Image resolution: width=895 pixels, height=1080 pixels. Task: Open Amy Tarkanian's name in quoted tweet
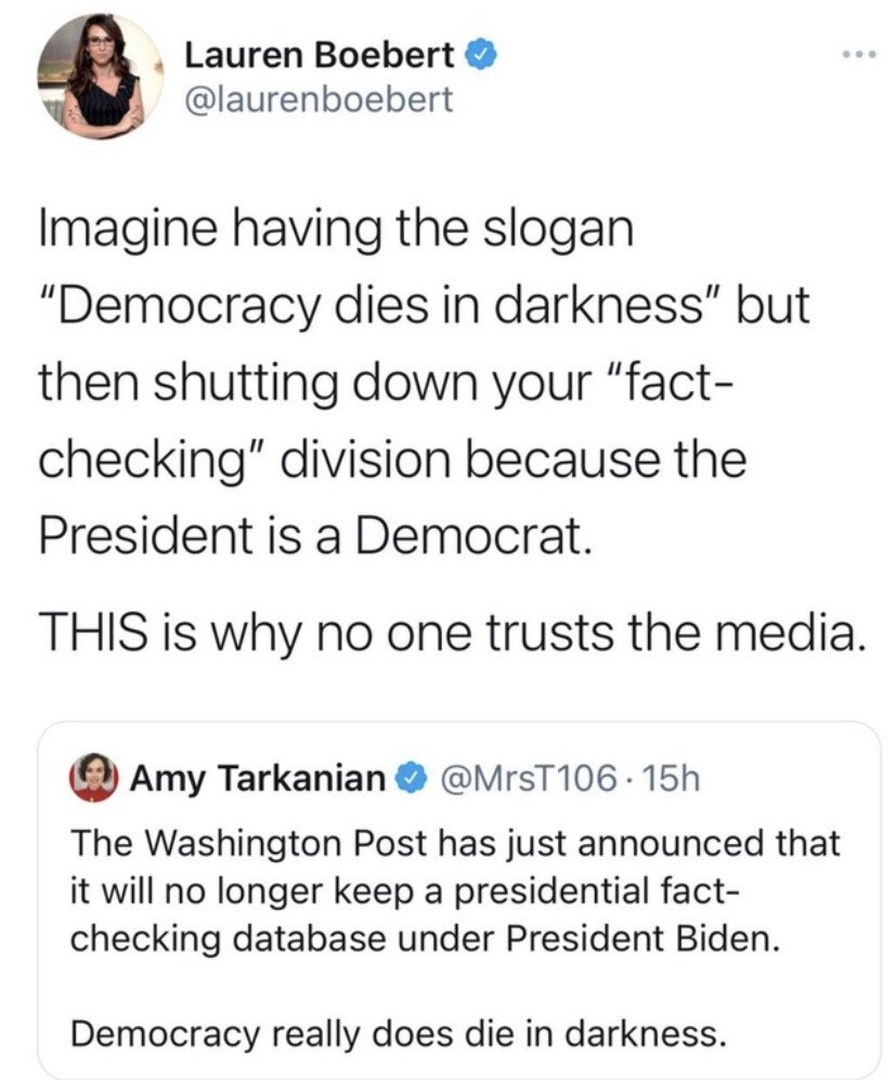pos(260,778)
